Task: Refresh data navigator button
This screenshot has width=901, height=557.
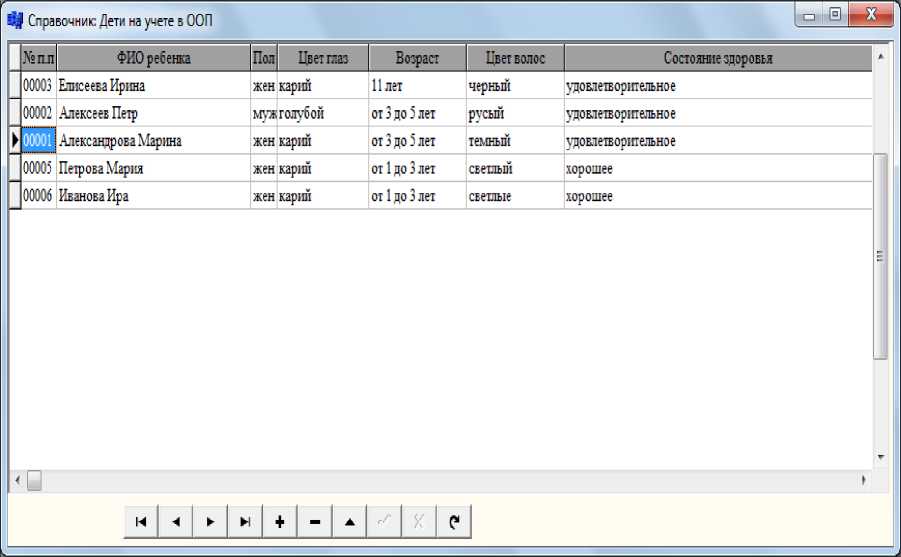Action: click(454, 521)
